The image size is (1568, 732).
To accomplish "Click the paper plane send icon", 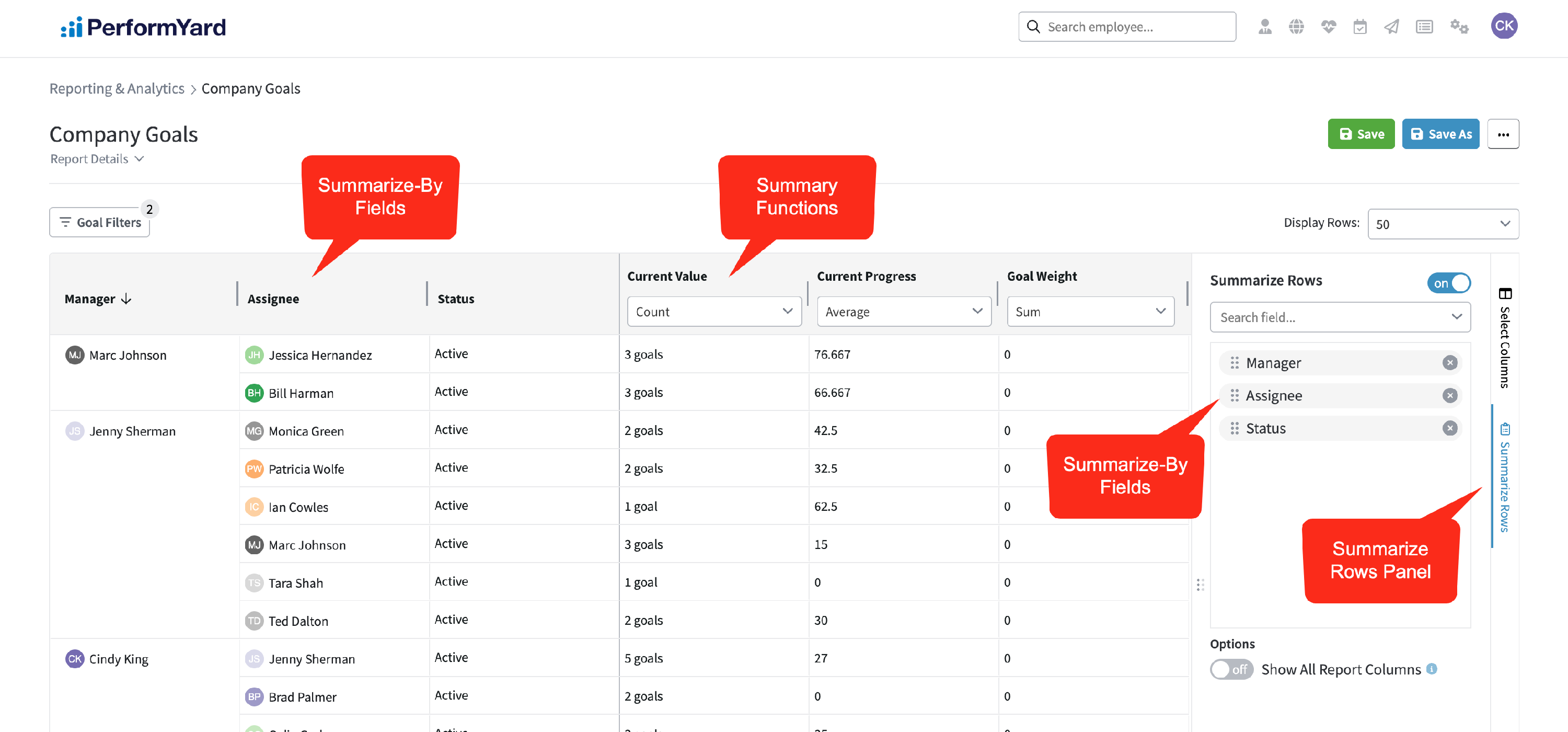I will coord(1391,27).
